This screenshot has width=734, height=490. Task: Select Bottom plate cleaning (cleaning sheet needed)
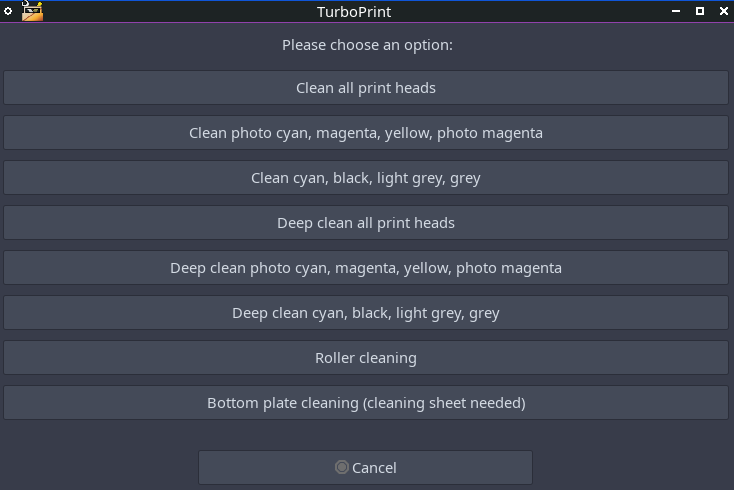[x=366, y=403]
